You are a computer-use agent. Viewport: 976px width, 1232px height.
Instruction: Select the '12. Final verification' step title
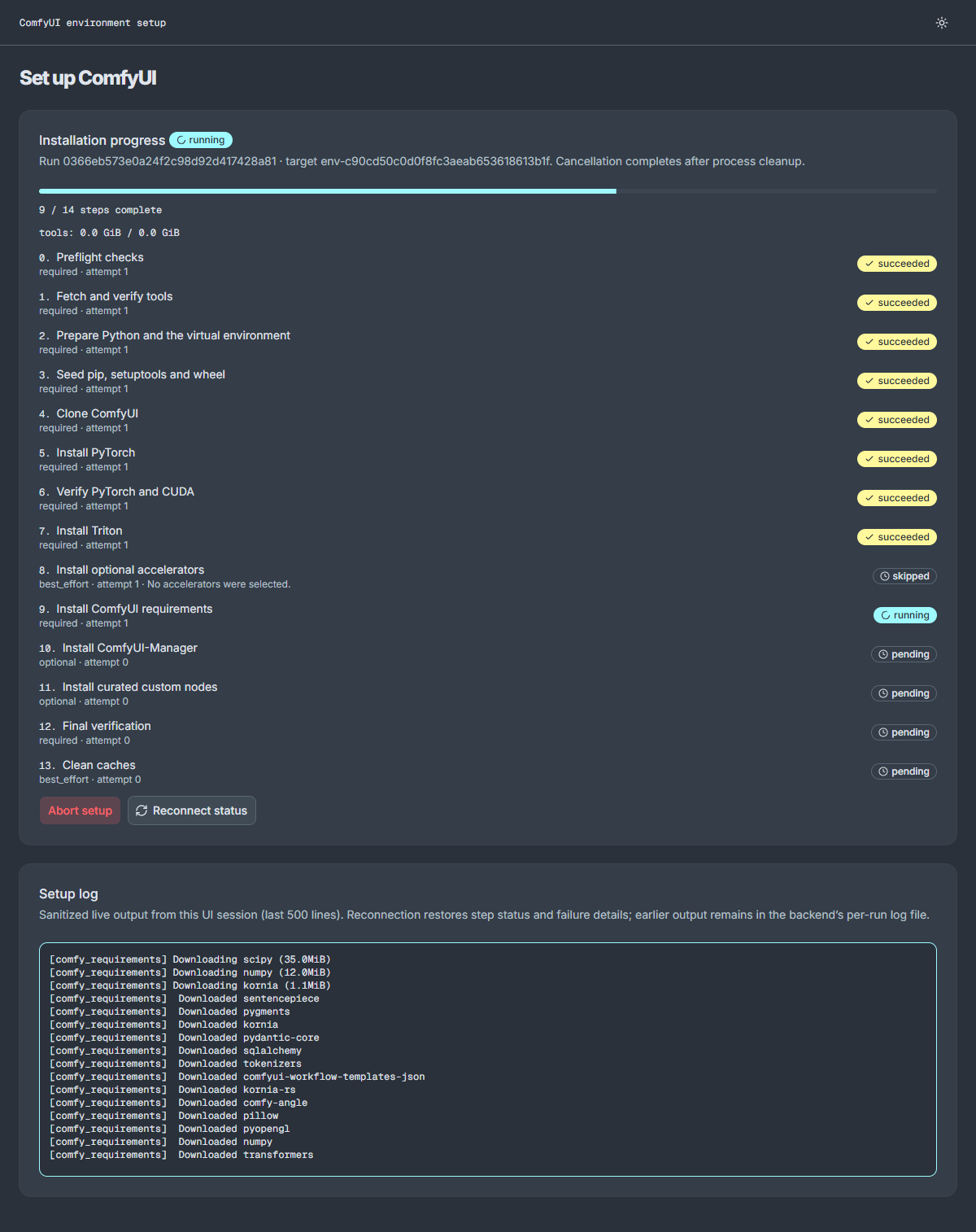coord(94,726)
